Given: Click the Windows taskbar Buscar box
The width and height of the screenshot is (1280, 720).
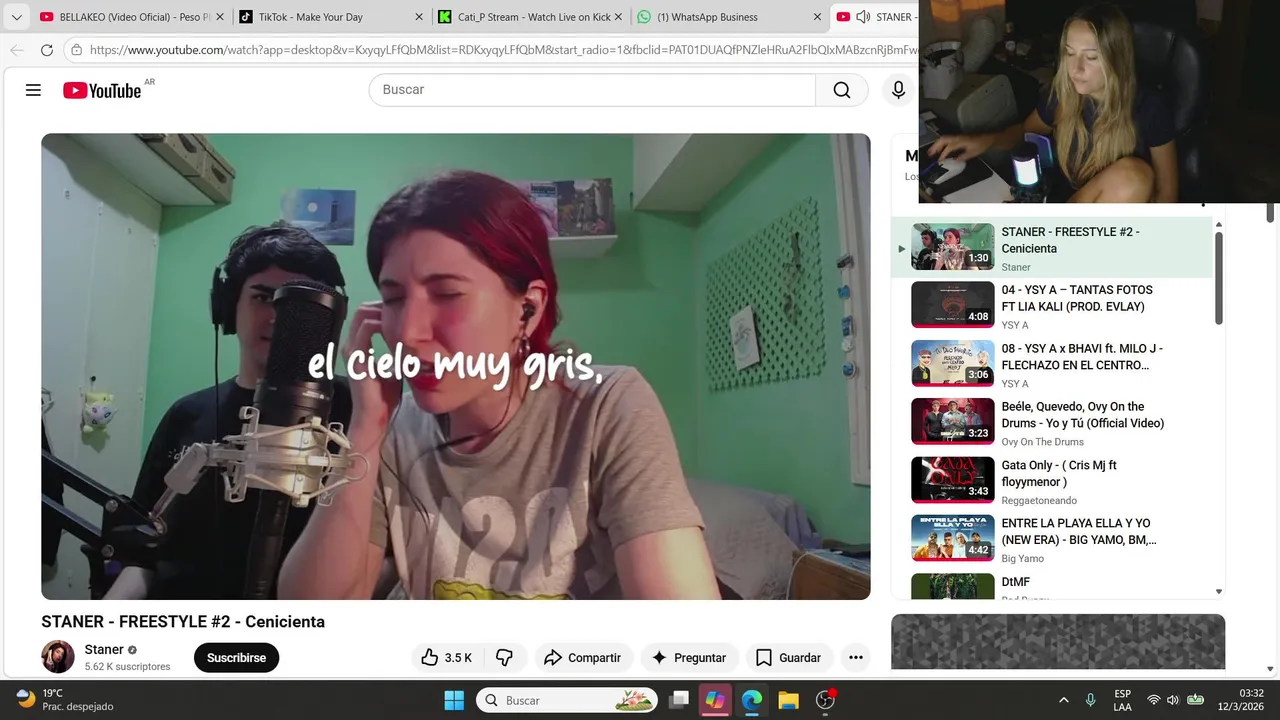Looking at the screenshot, I should coord(567,700).
